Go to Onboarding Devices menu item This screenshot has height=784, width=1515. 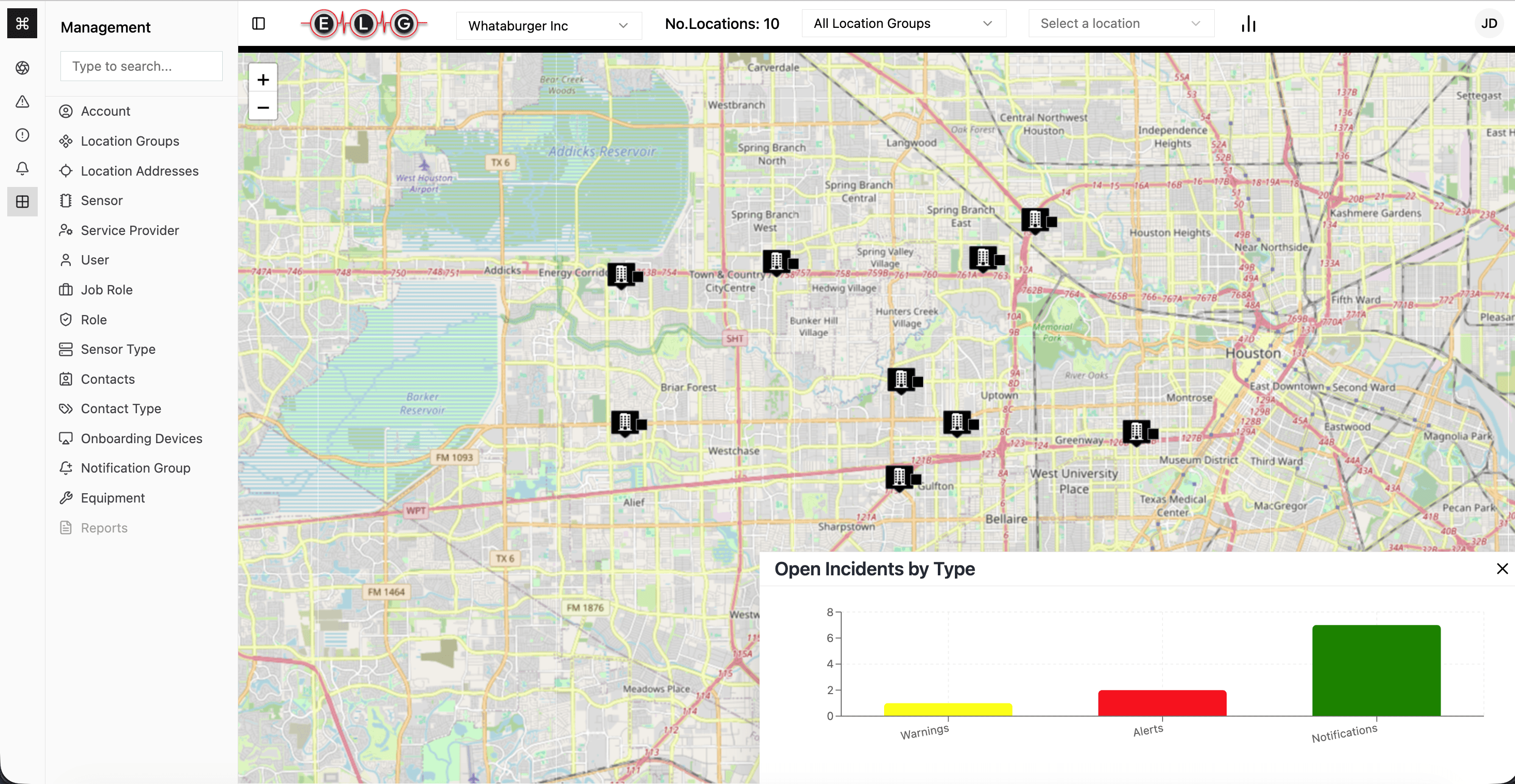point(141,438)
